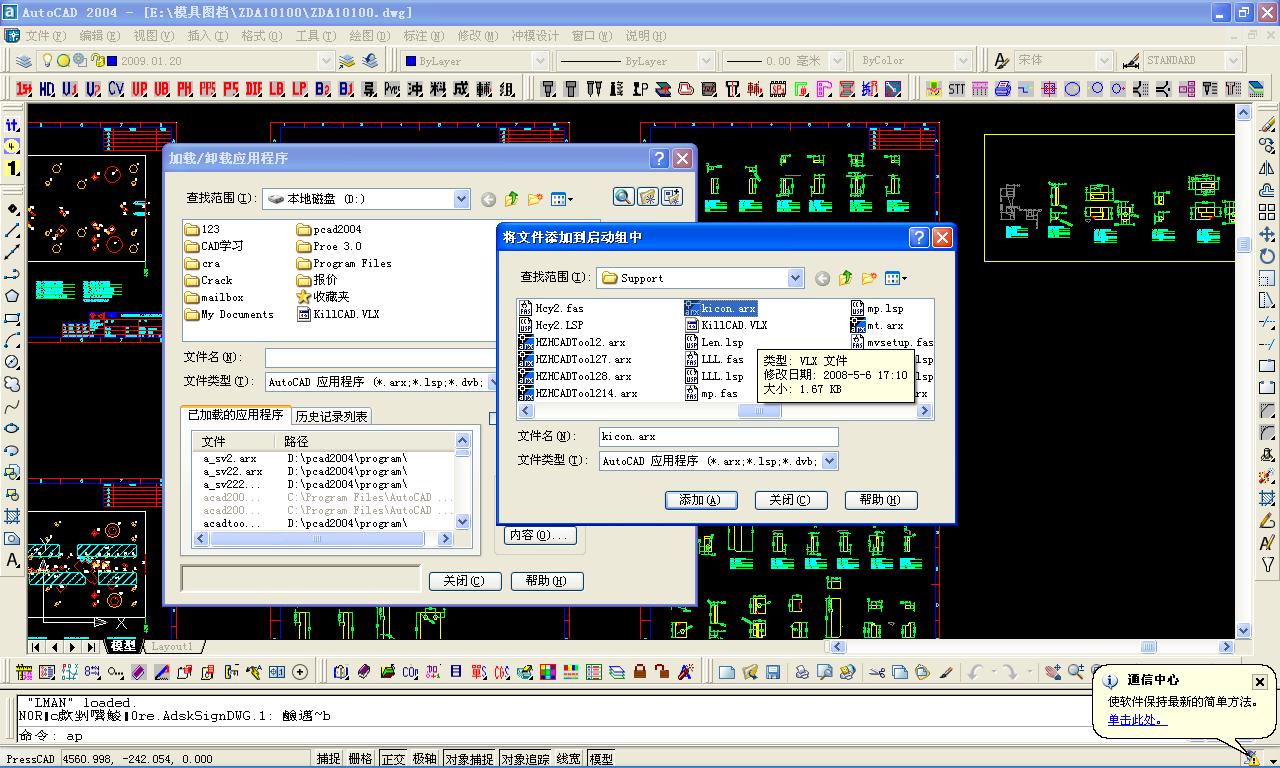
Task: Expand the 本地磁盘 (D:) drive dropdown
Action: pyautogui.click(x=461, y=199)
